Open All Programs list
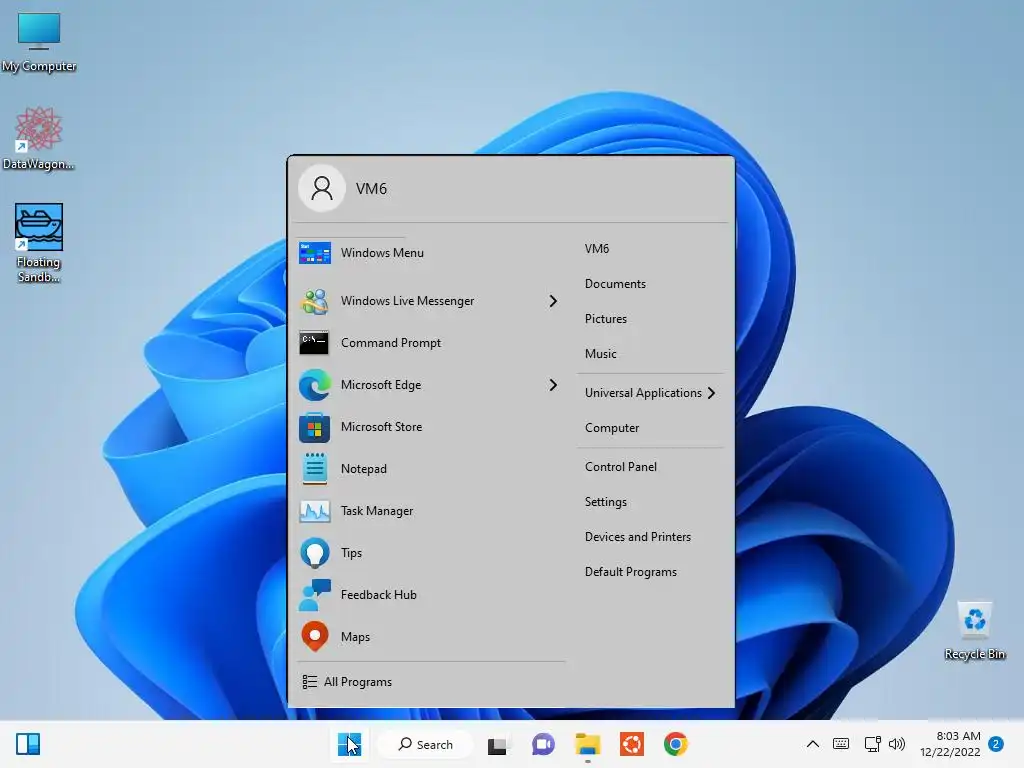The height and width of the screenshot is (768, 1024). 347,682
